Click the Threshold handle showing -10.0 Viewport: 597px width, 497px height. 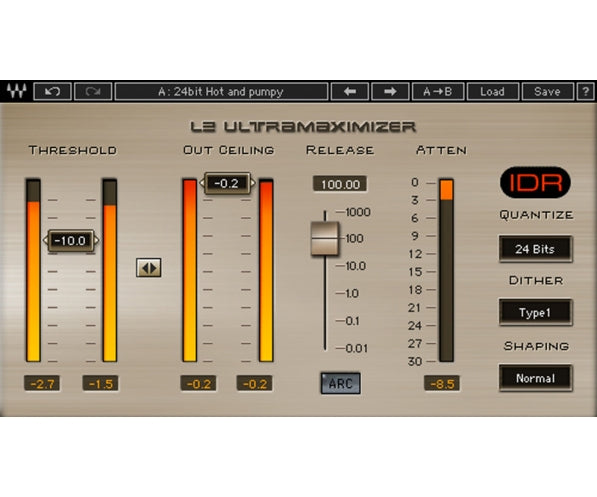point(71,240)
